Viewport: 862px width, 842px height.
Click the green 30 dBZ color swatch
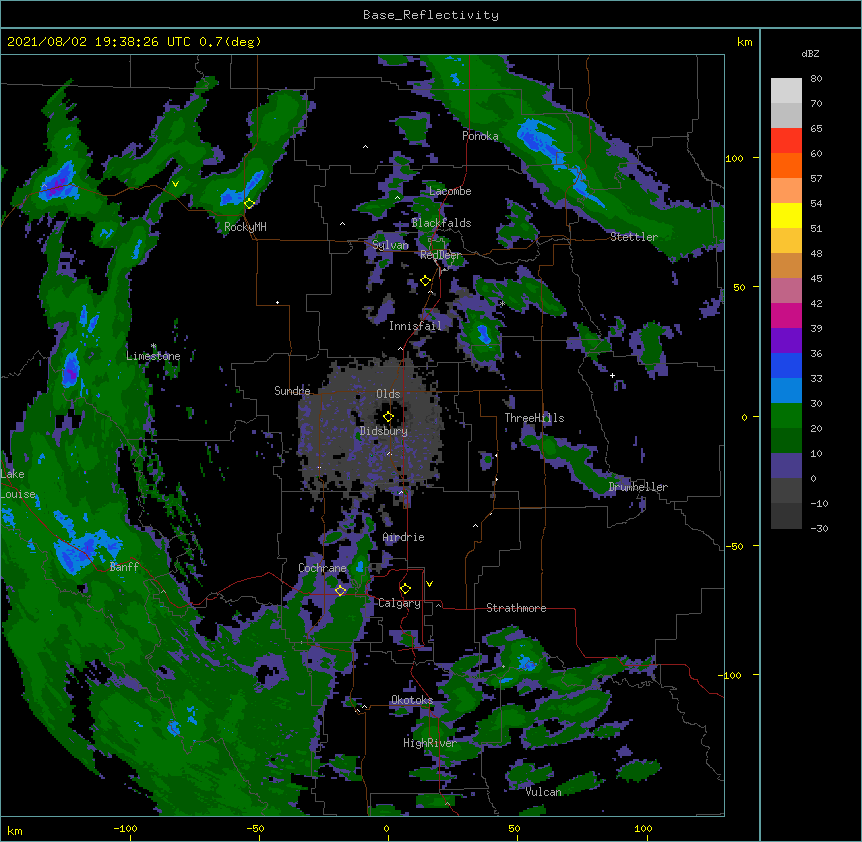pos(786,416)
